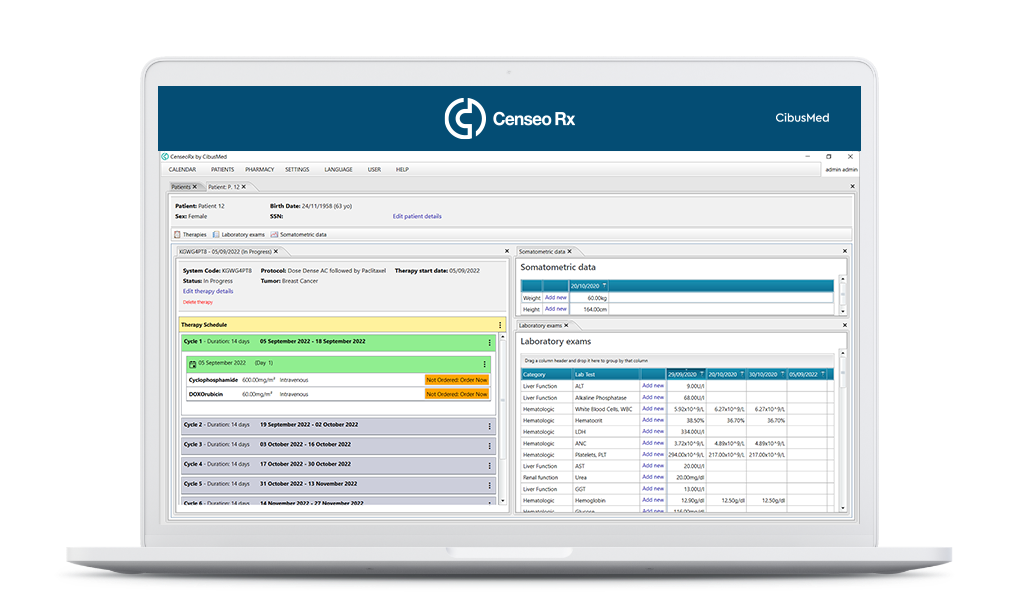
Task: Close the Patients tab
Action: pos(195,187)
